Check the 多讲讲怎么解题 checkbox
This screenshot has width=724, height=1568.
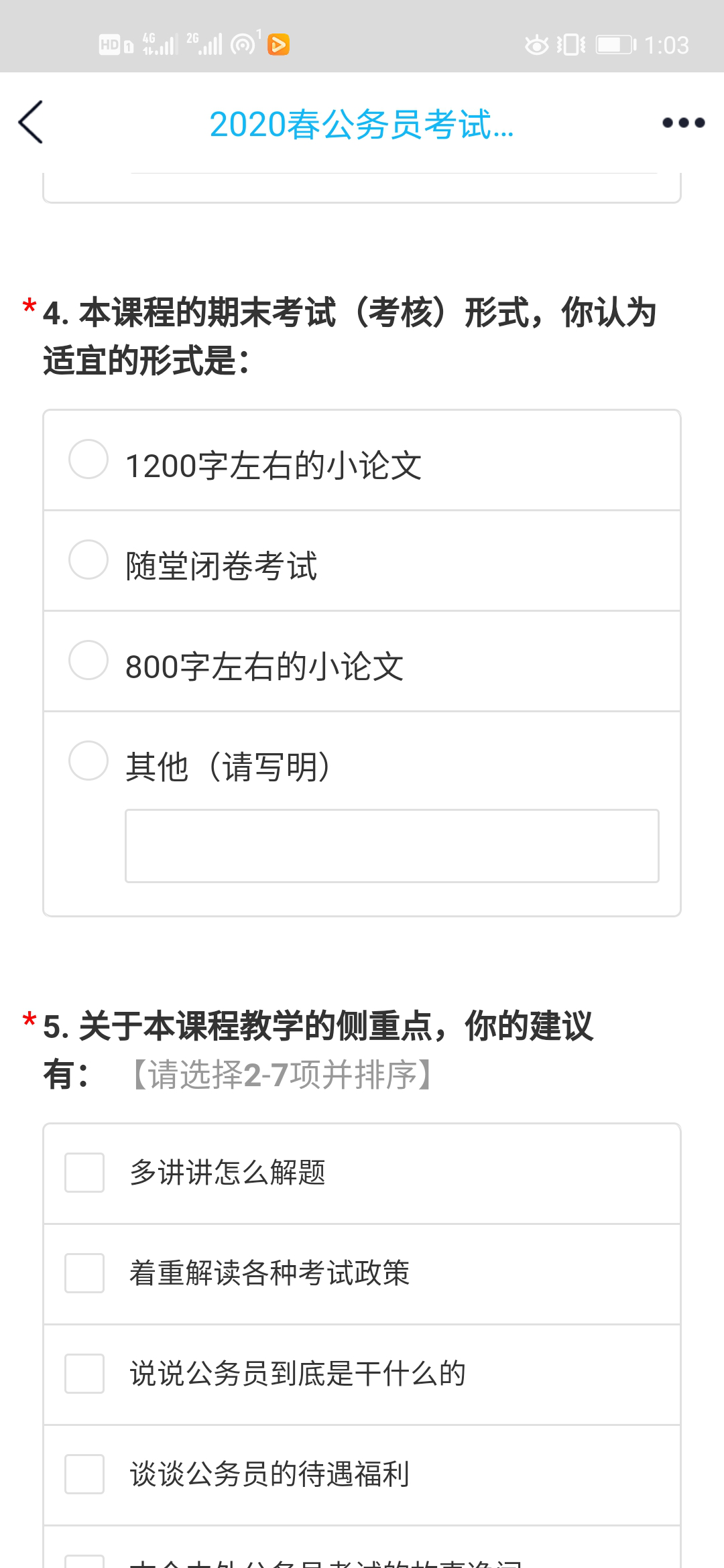(x=84, y=1173)
